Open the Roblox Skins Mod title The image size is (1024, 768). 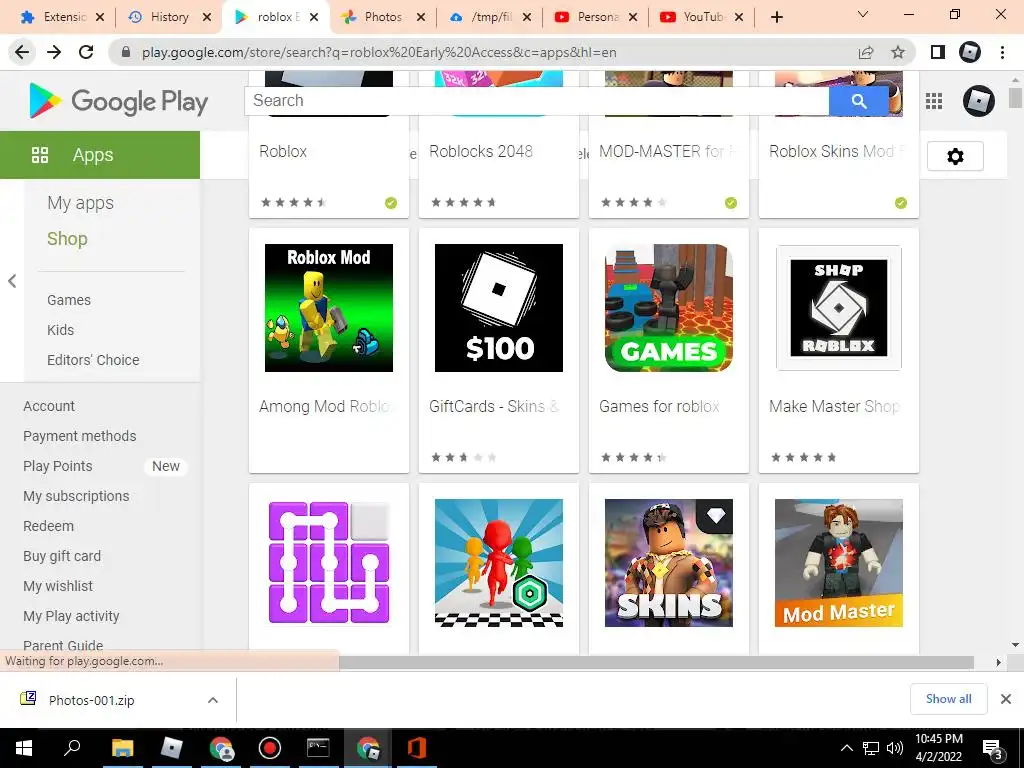click(x=838, y=152)
